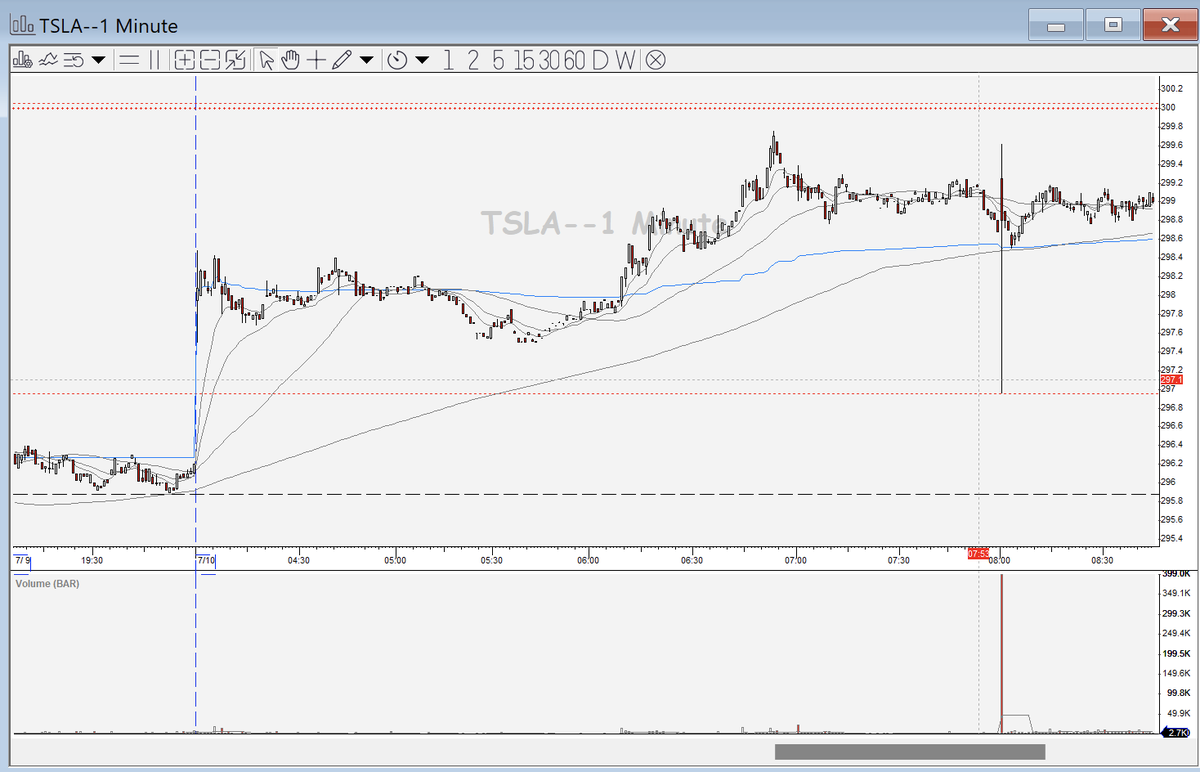Switch to 30 minute interval
Image resolution: width=1200 pixels, height=772 pixels.
tap(549, 60)
